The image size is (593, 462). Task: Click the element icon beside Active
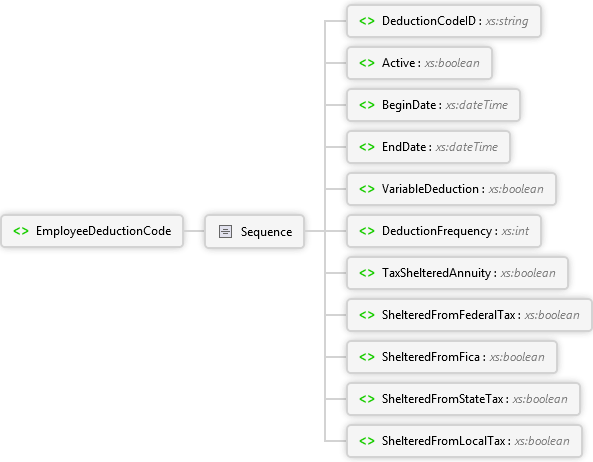click(367, 63)
